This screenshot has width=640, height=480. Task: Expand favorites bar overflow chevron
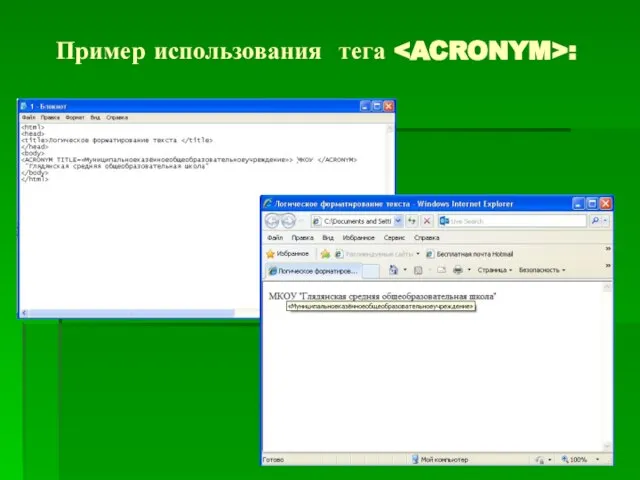[608, 249]
